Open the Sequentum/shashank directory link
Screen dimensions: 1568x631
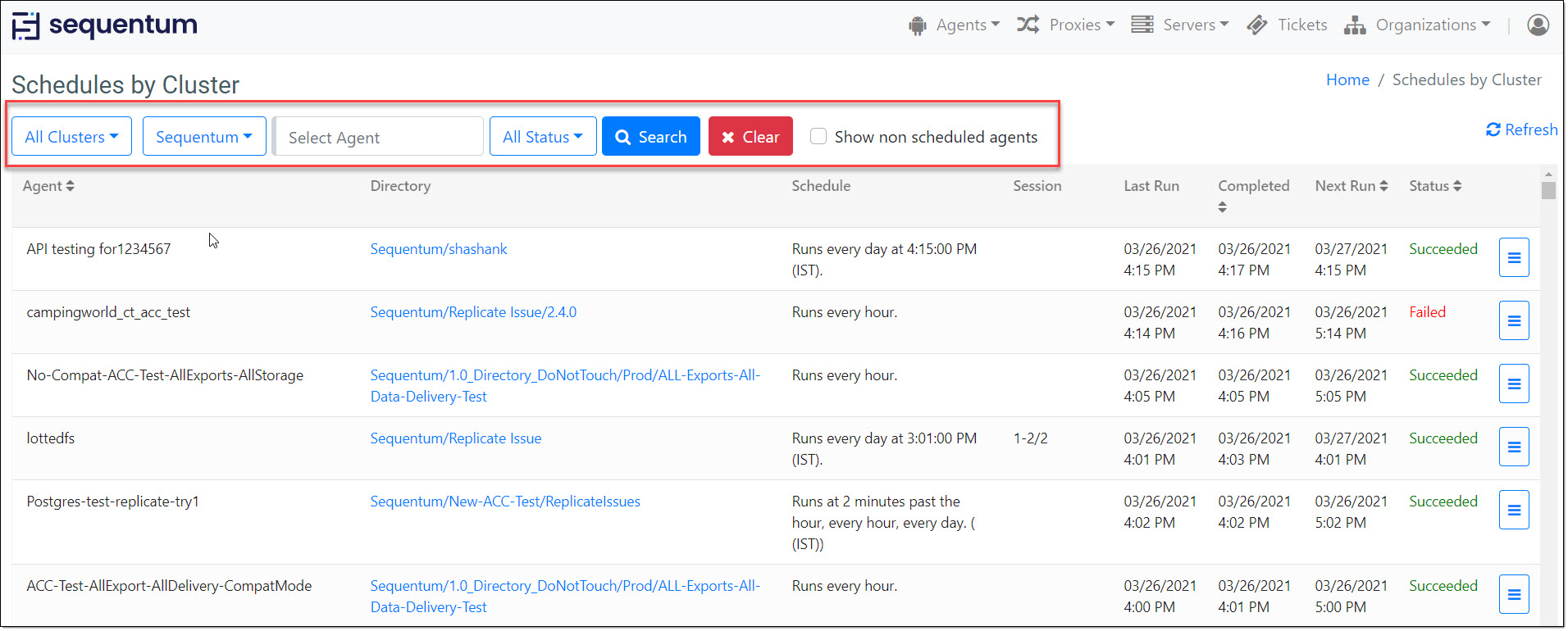click(x=438, y=249)
